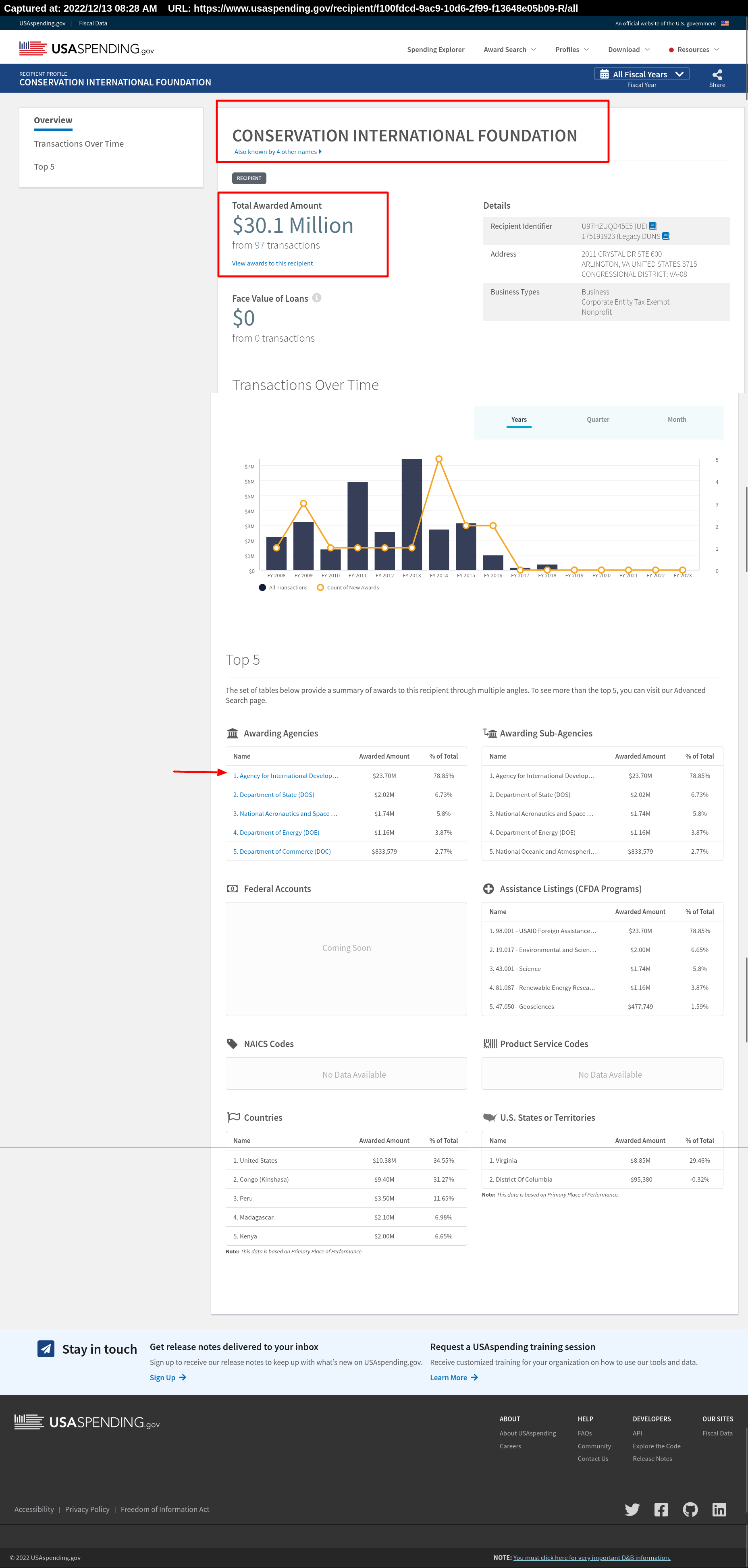Click the Federal Accounts money icon
The width and height of the screenshot is (748, 1568).
point(232,889)
